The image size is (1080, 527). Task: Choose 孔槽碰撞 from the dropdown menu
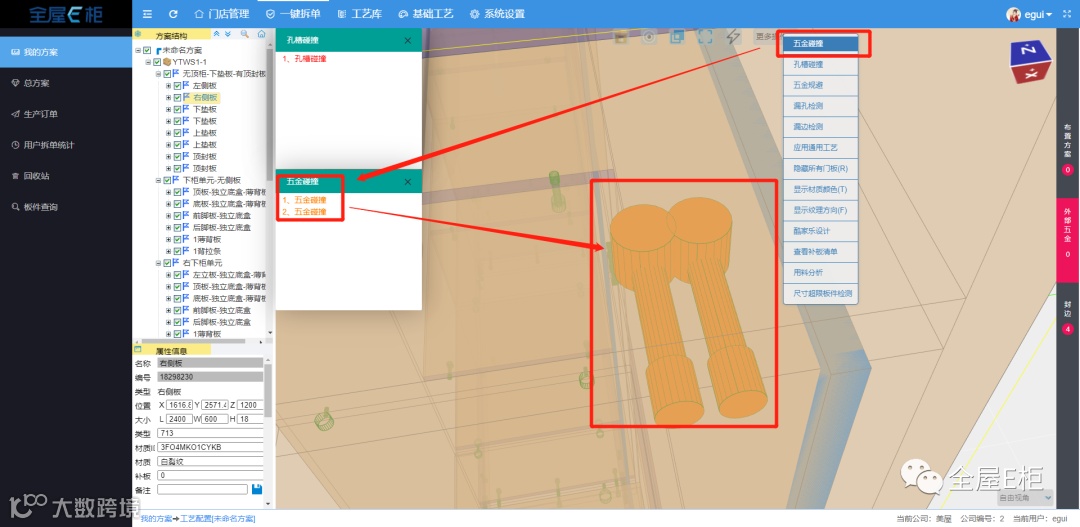(x=820, y=65)
